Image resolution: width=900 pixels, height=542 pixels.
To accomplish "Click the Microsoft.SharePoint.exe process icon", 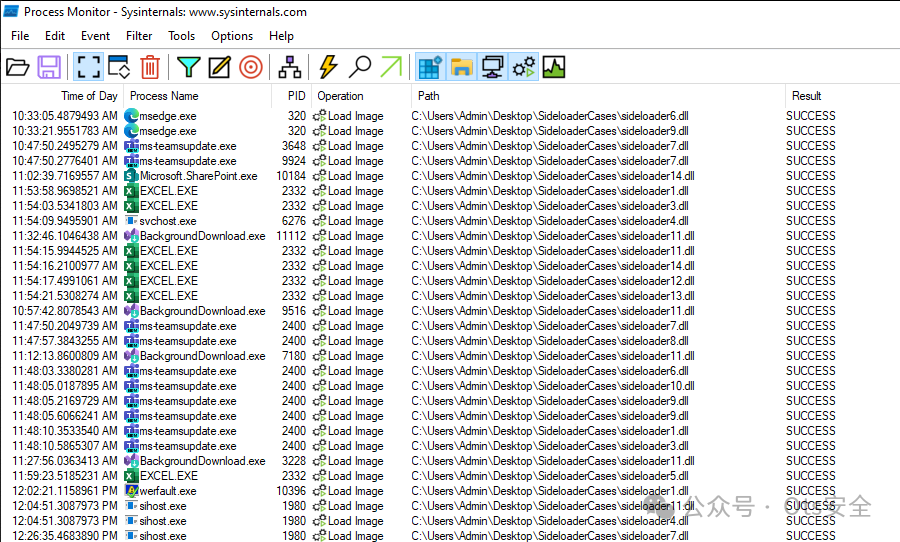I will 131,176.
